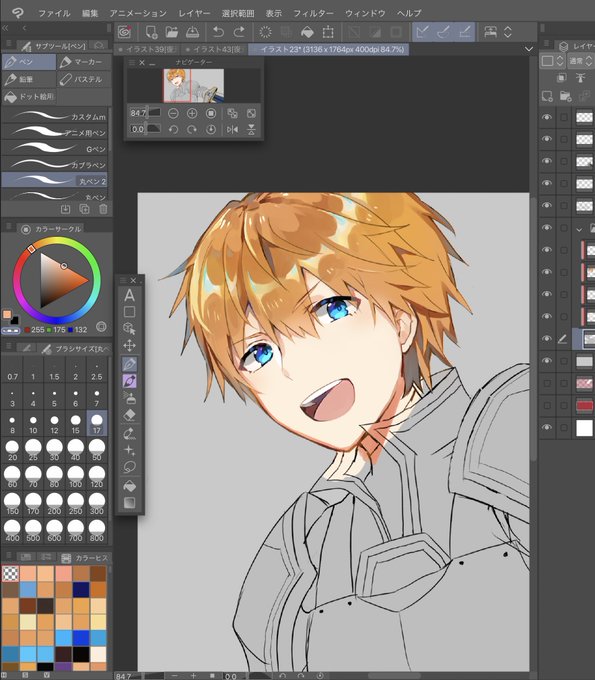Select the アニメ用ペン brush preset
The width and height of the screenshot is (595, 680).
[54, 133]
